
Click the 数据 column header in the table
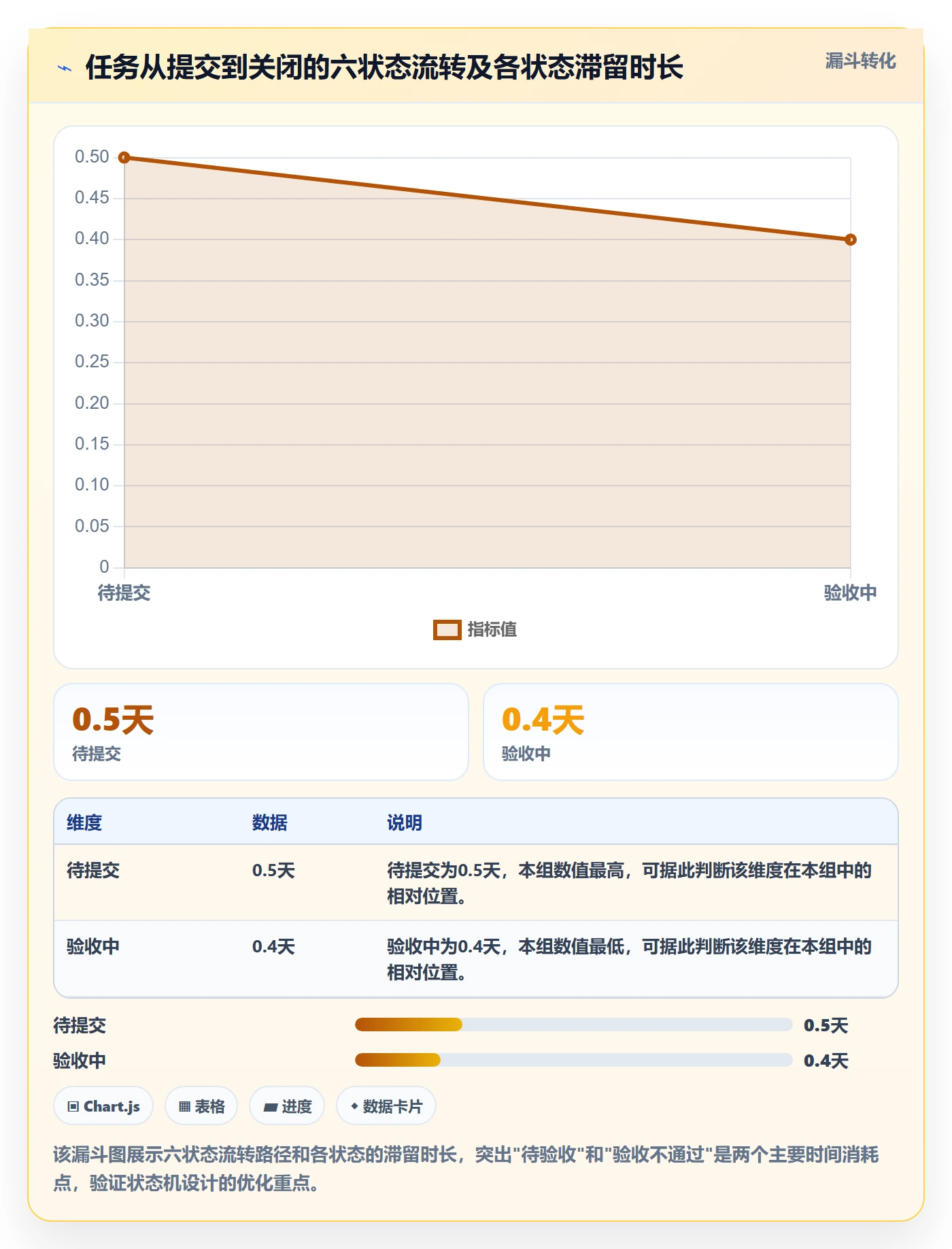coord(270,822)
